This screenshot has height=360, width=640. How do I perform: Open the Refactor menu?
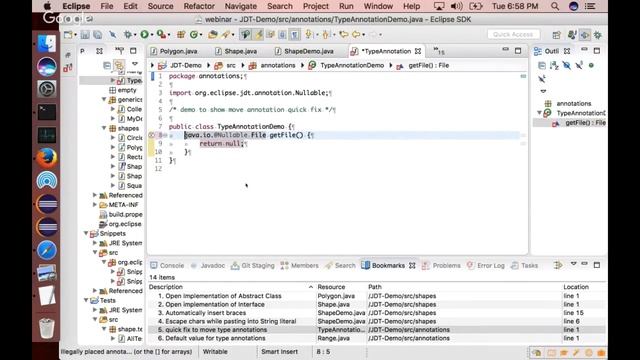pos(199,6)
